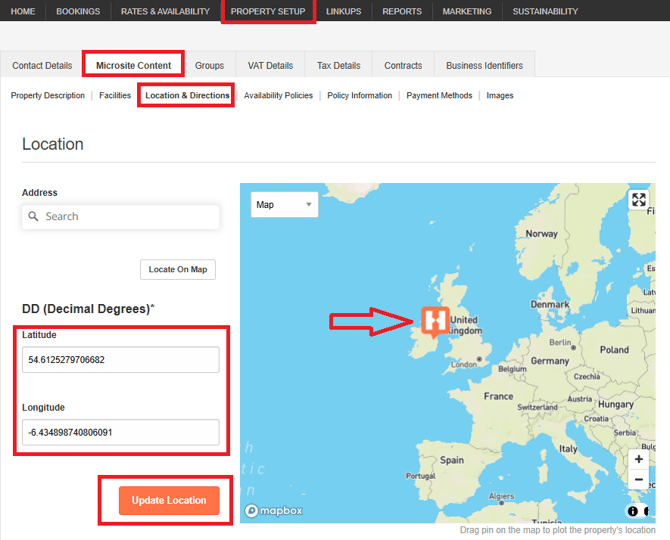The width and height of the screenshot is (670, 540).
Task: Click the orange property pin marker
Action: click(x=435, y=320)
